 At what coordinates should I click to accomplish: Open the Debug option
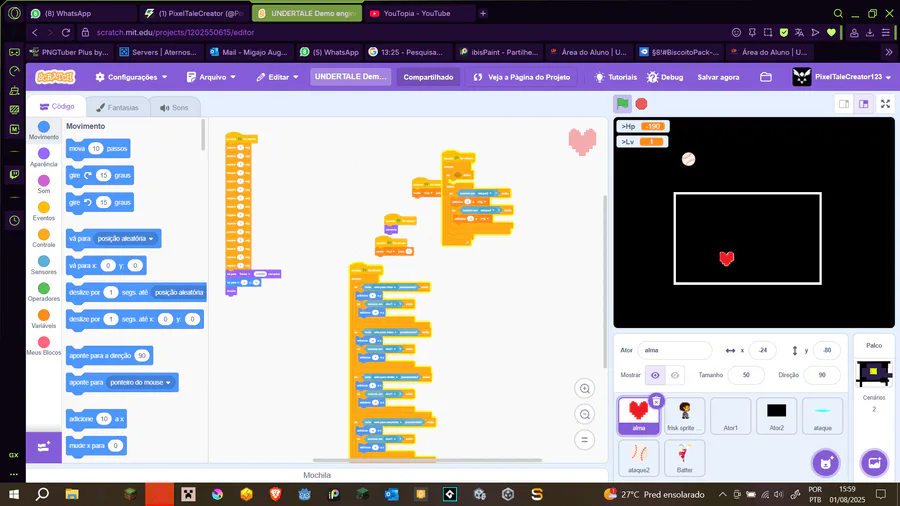click(x=665, y=77)
